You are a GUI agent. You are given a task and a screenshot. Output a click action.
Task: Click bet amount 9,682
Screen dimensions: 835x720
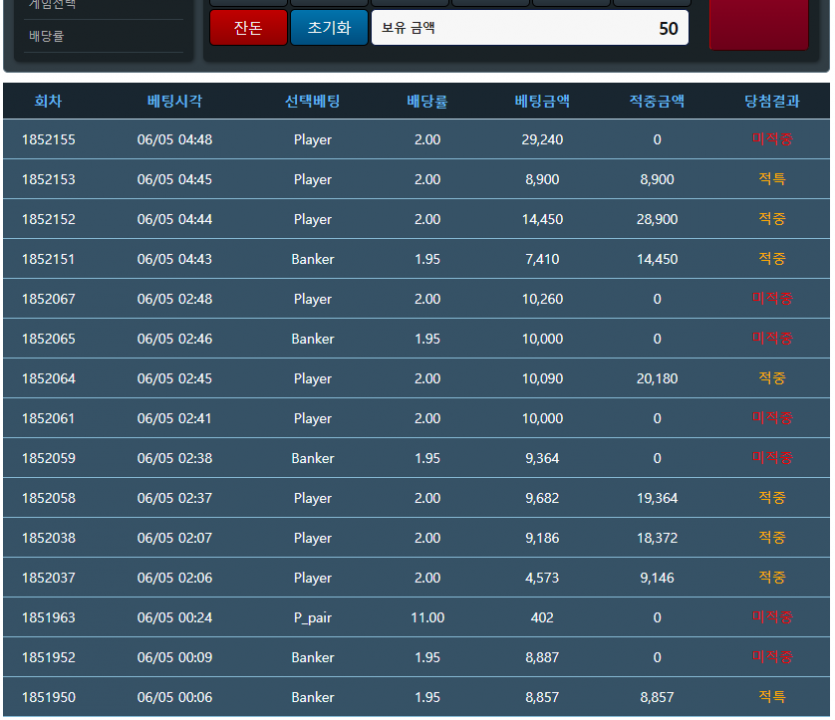click(542, 498)
